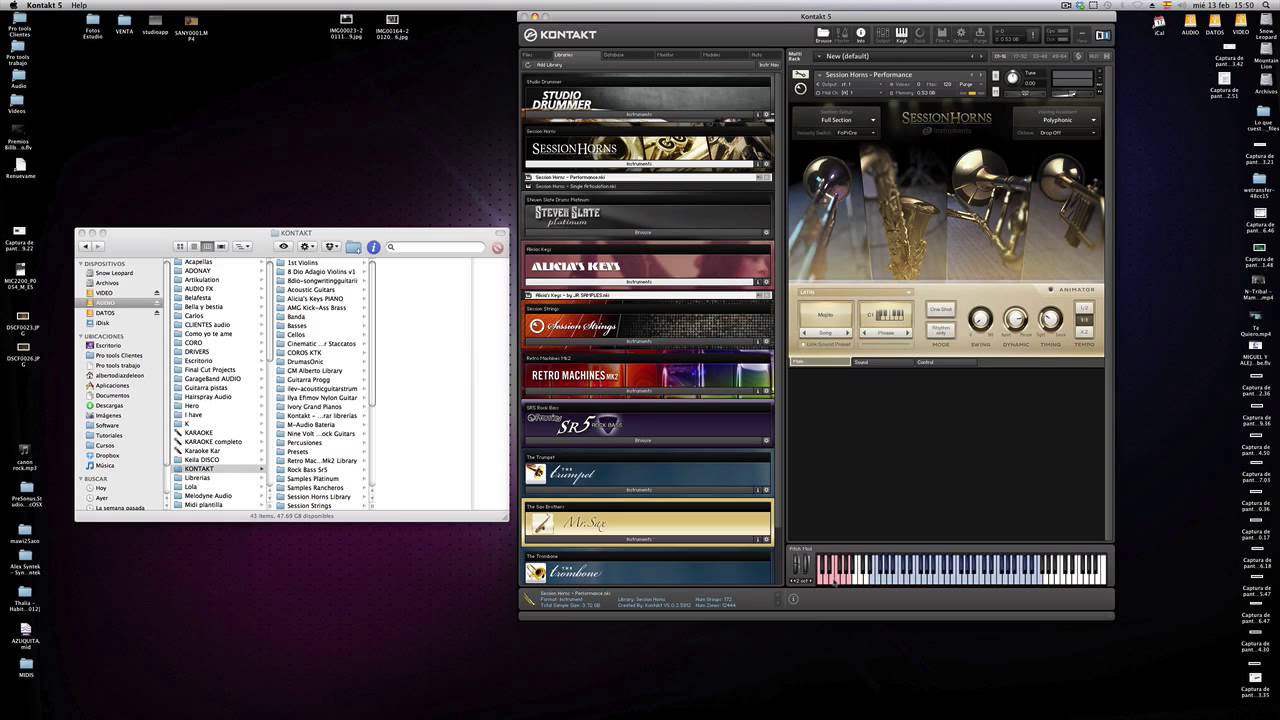Select Finder column view icon
The image size is (1280, 720).
pyautogui.click(x=207, y=246)
